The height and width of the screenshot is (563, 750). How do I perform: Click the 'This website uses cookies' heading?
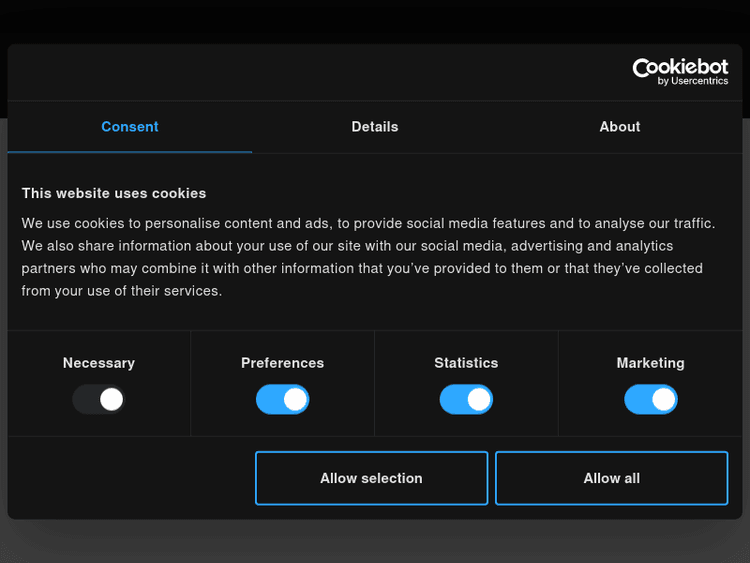click(114, 193)
